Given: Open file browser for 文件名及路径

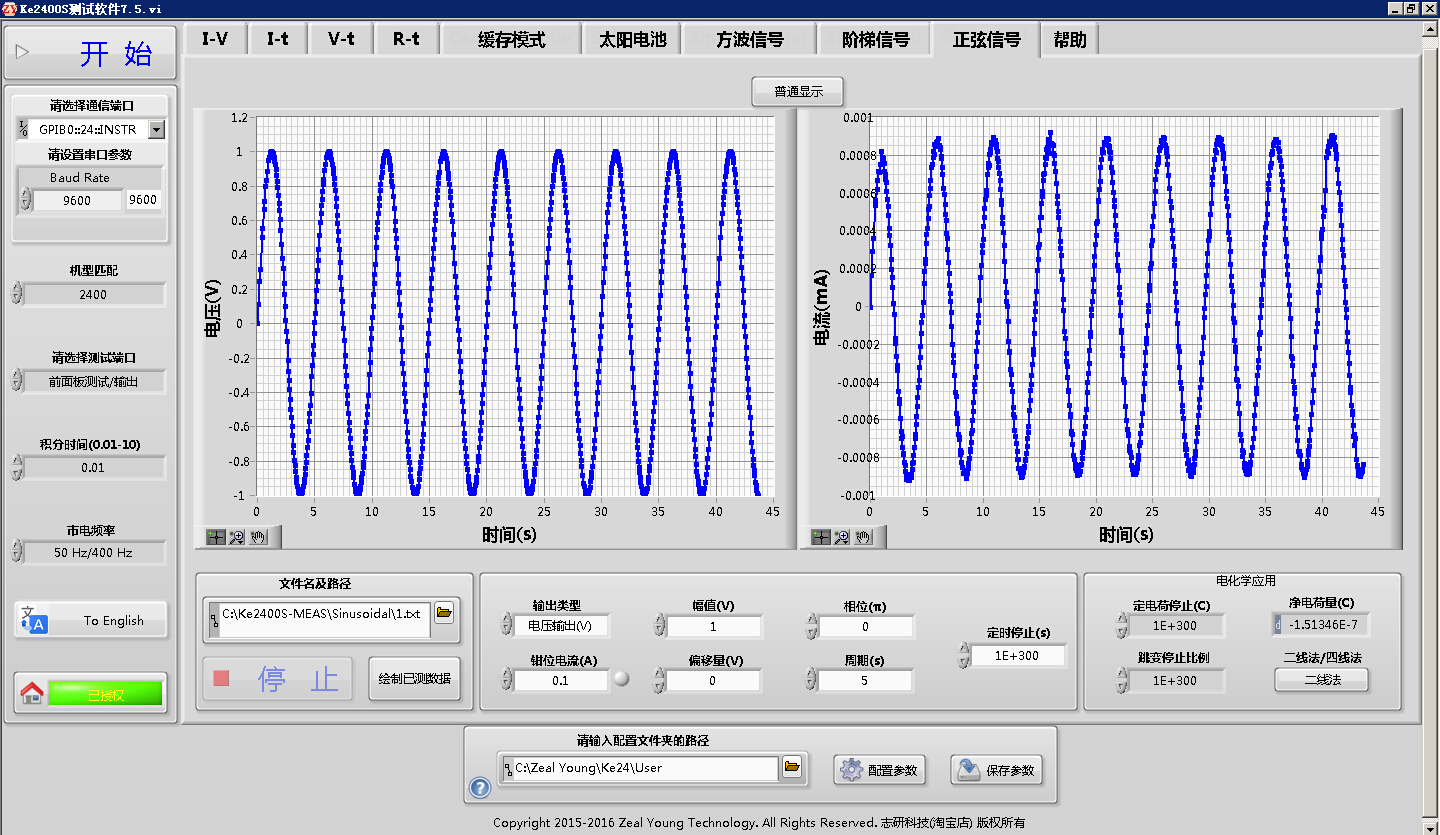Looking at the screenshot, I should [x=444, y=612].
